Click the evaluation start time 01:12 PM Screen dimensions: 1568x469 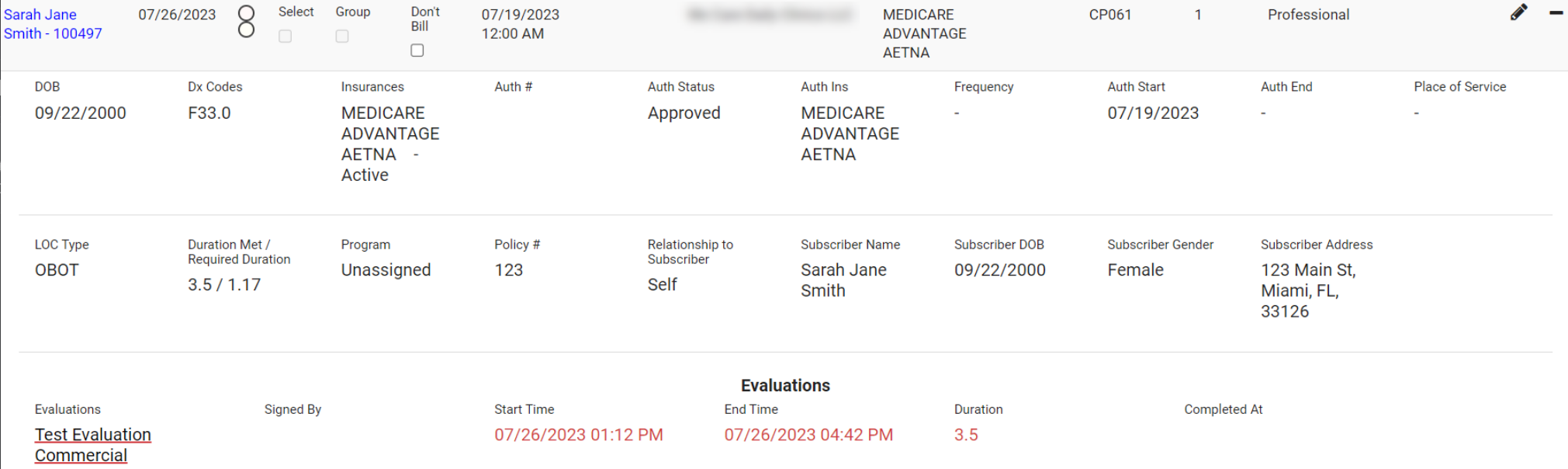(578, 435)
